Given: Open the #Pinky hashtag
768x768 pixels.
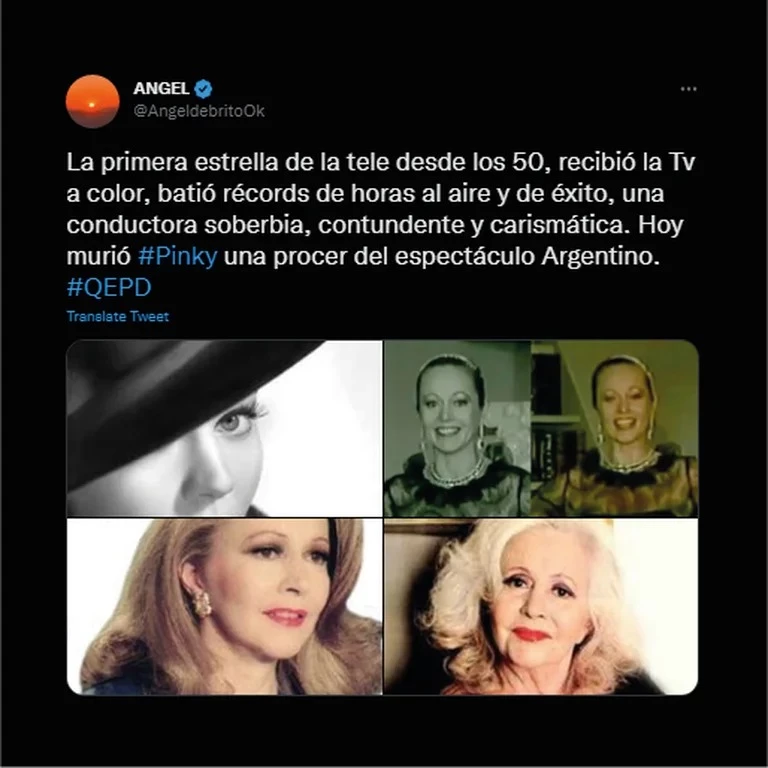Looking at the screenshot, I should pos(177,256).
